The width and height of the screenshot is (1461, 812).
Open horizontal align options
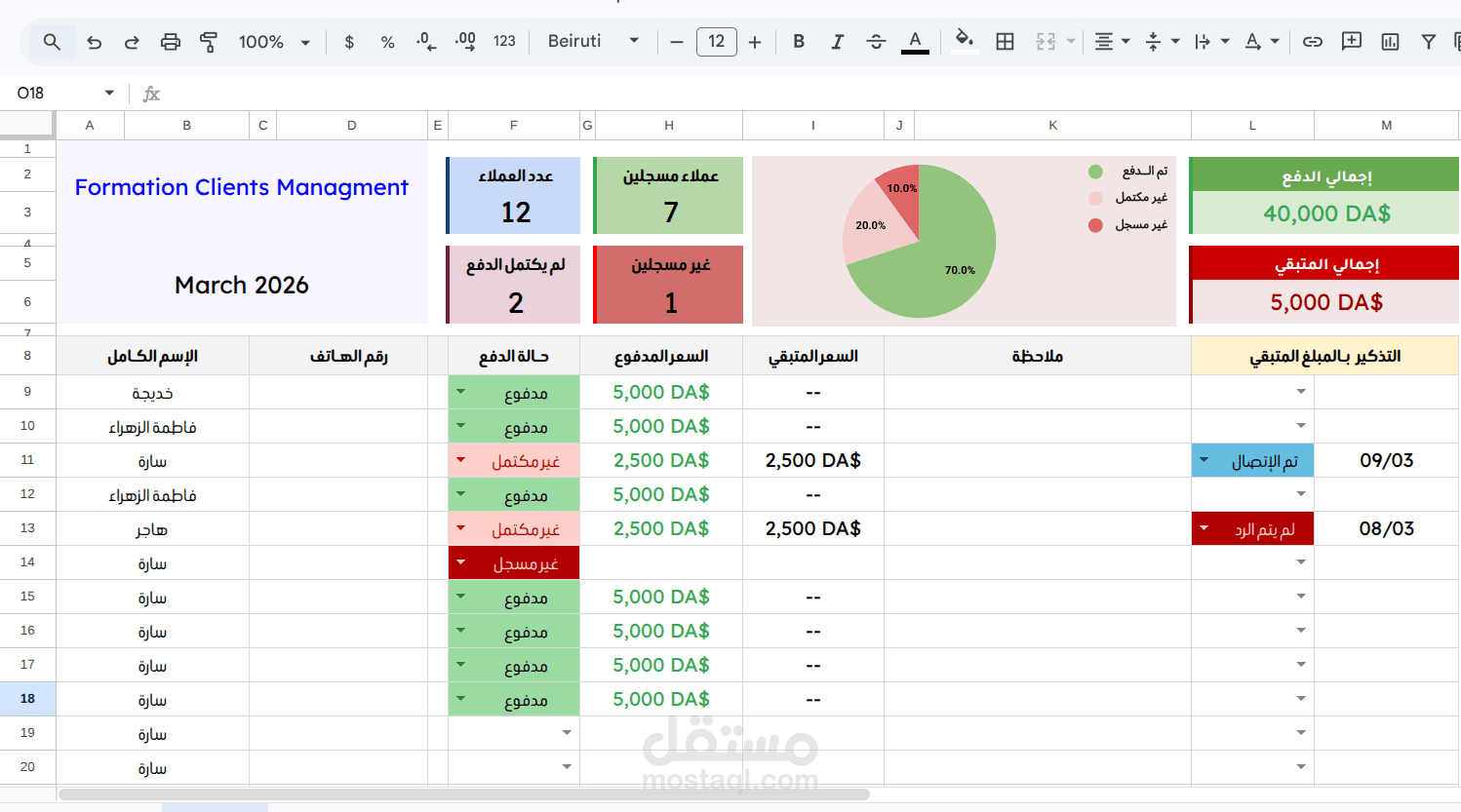[1111, 42]
